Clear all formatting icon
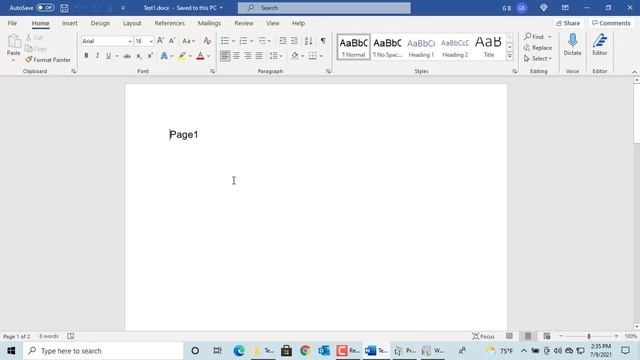640x360 pixels. click(x=207, y=40)
